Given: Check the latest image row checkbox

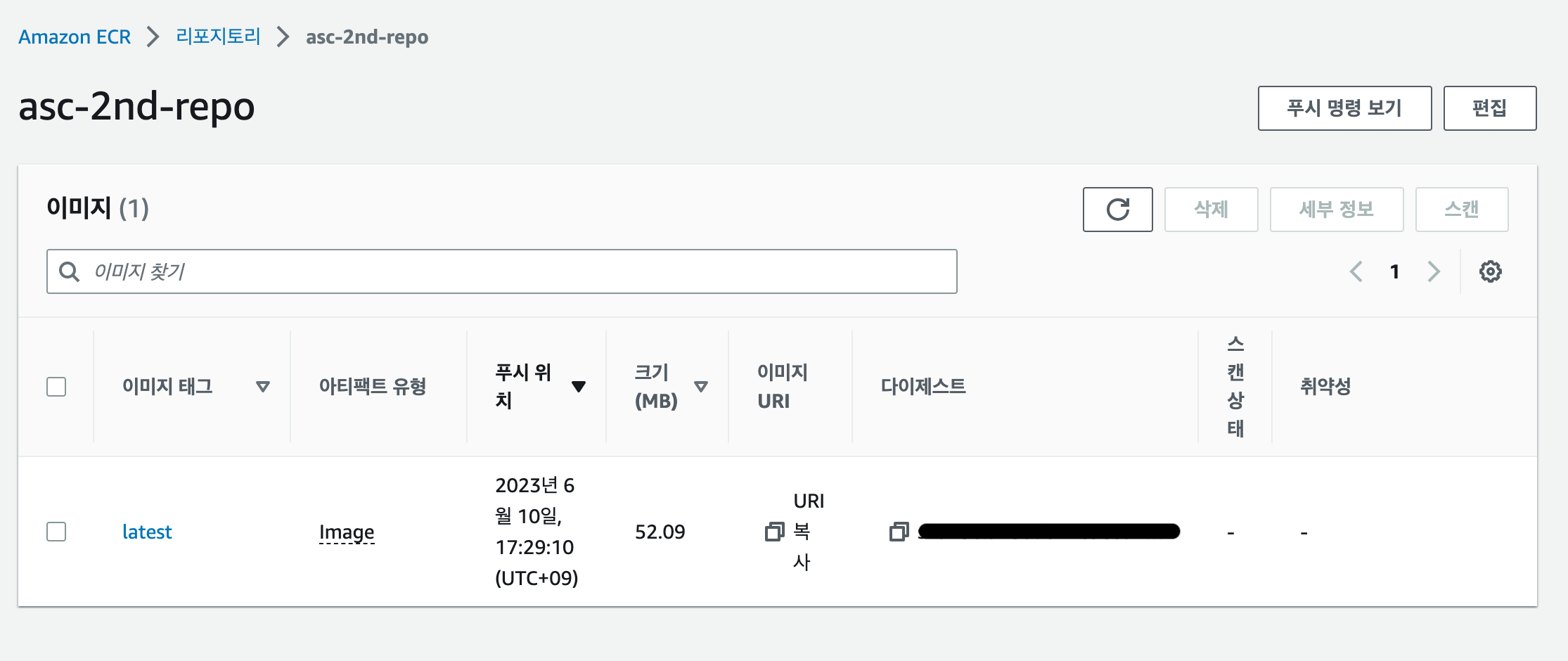Looking at the screenshot, I should pyautogui.click(x=56, y=532).
